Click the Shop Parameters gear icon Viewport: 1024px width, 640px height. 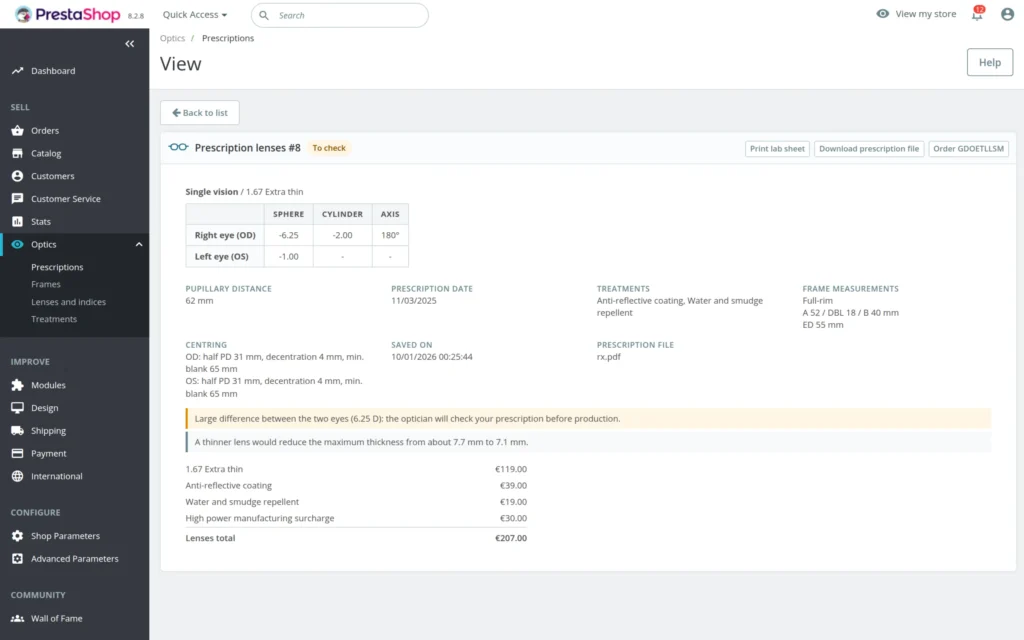(18, 536)
